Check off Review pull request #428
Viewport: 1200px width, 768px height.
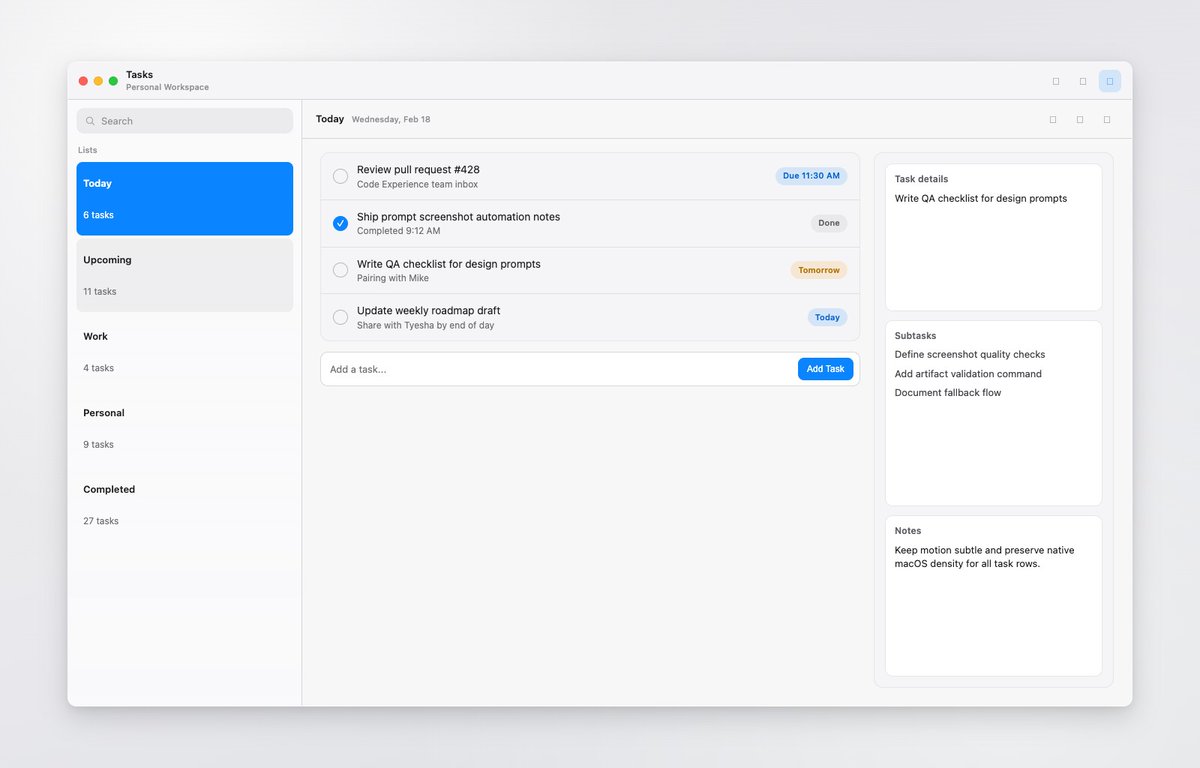coord(340,176)
